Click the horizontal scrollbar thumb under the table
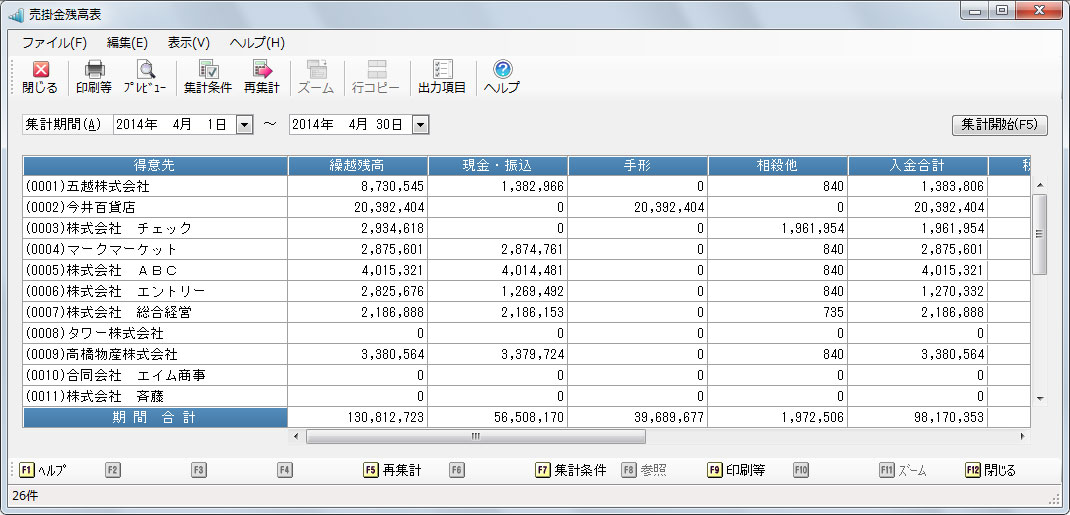The width and height of the screenshot is (1070, 515). (475, 437)
